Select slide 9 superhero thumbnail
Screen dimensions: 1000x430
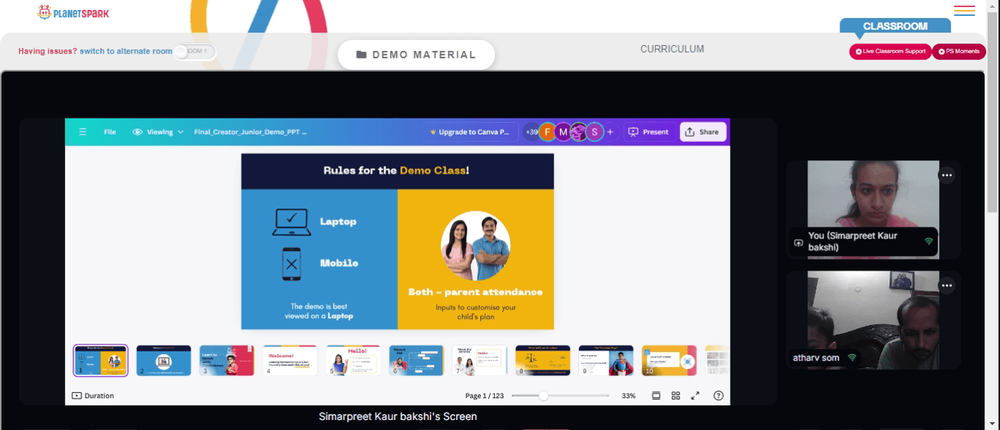(606, 360)
